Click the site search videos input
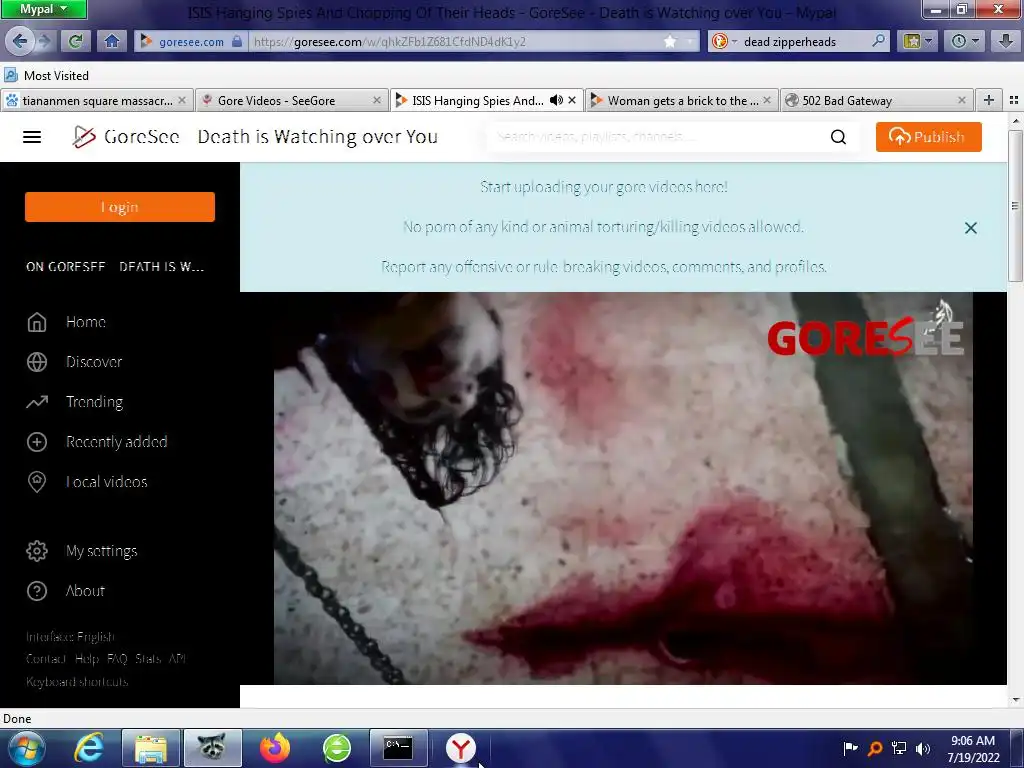This screenshot has width=1024, height=768. (656, 136)
